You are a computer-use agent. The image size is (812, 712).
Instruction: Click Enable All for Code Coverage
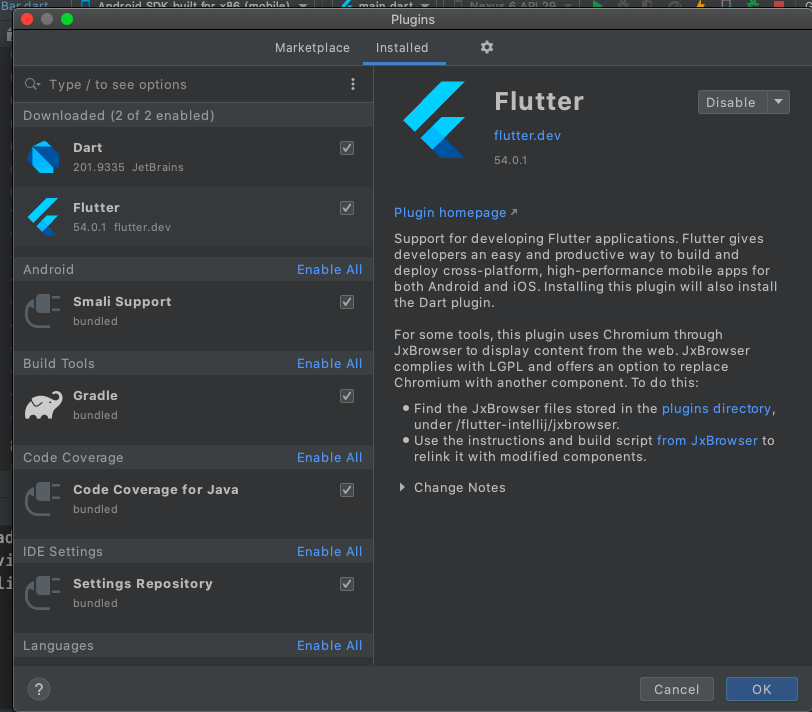329,458
